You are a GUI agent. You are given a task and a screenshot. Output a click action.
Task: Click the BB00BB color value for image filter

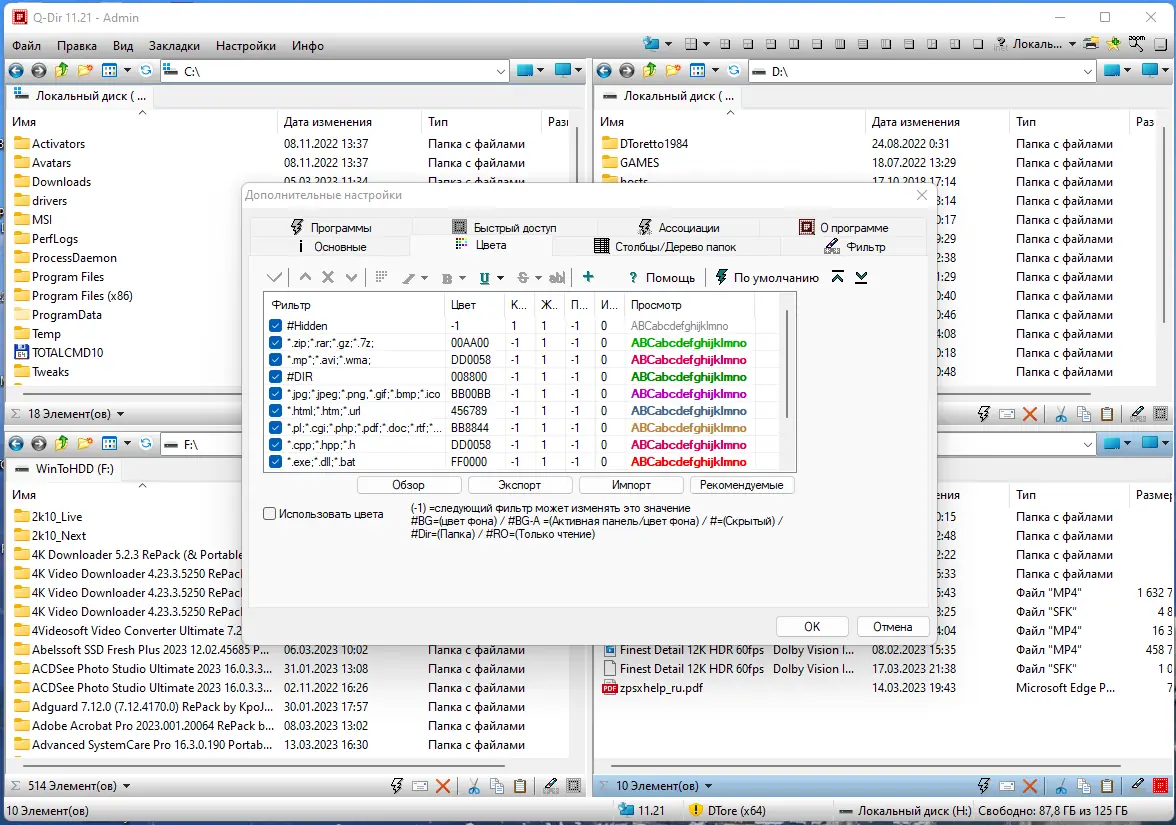point(469,394)
